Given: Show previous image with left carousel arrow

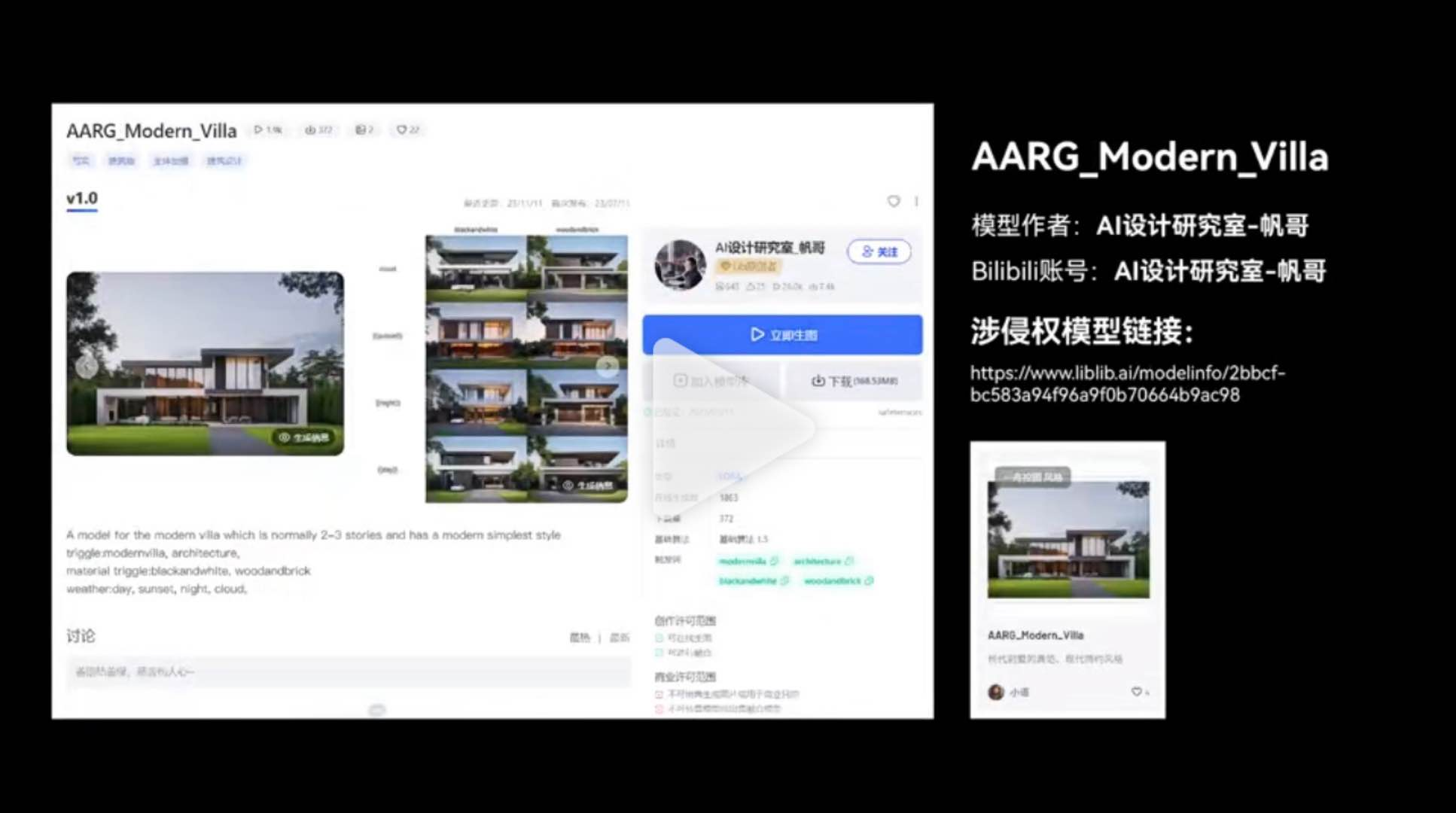Looking at the screenshot, I should (87, 366).
